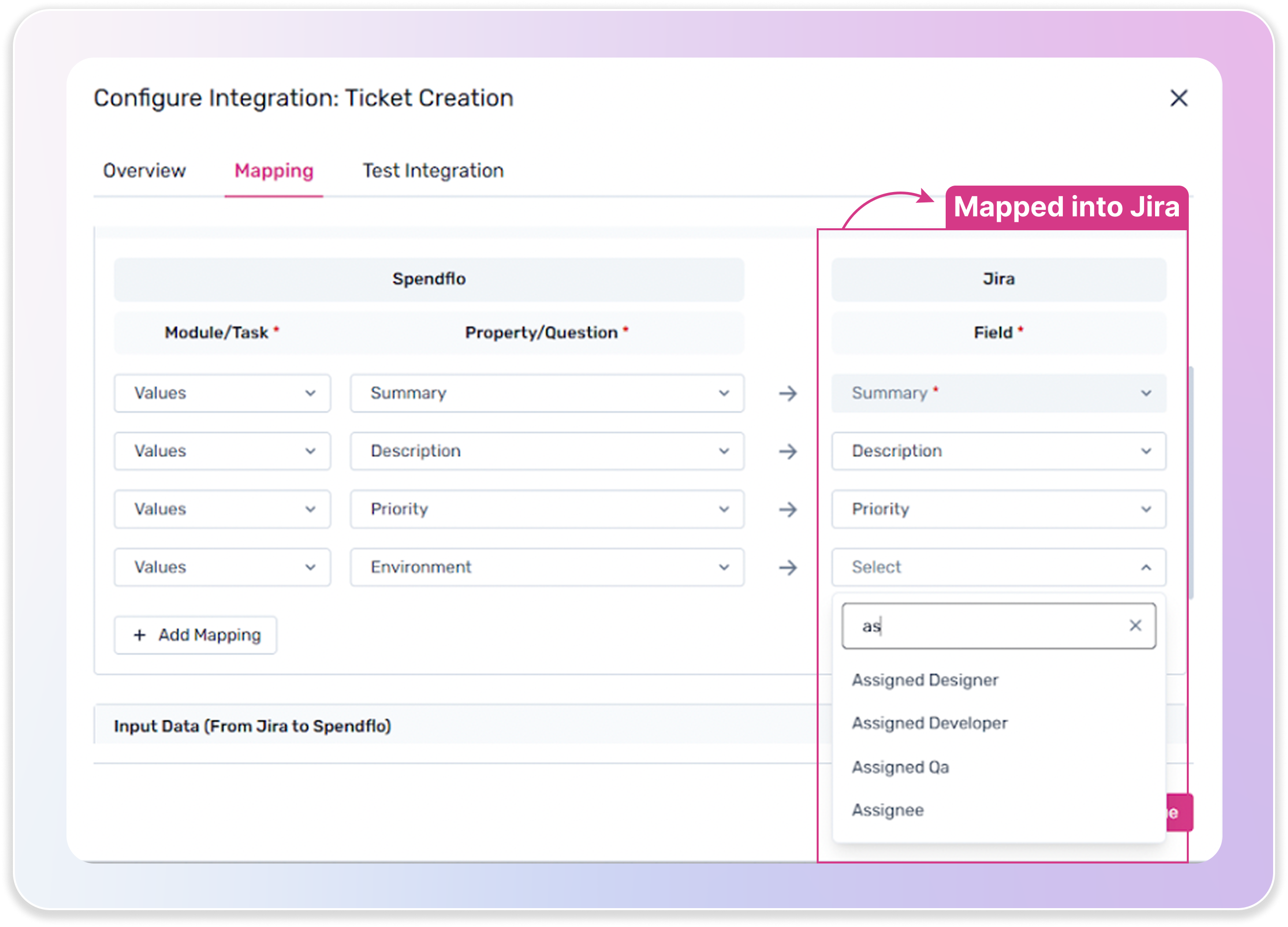Click the Module/Task column label
1288x927 pixels.
221,332
